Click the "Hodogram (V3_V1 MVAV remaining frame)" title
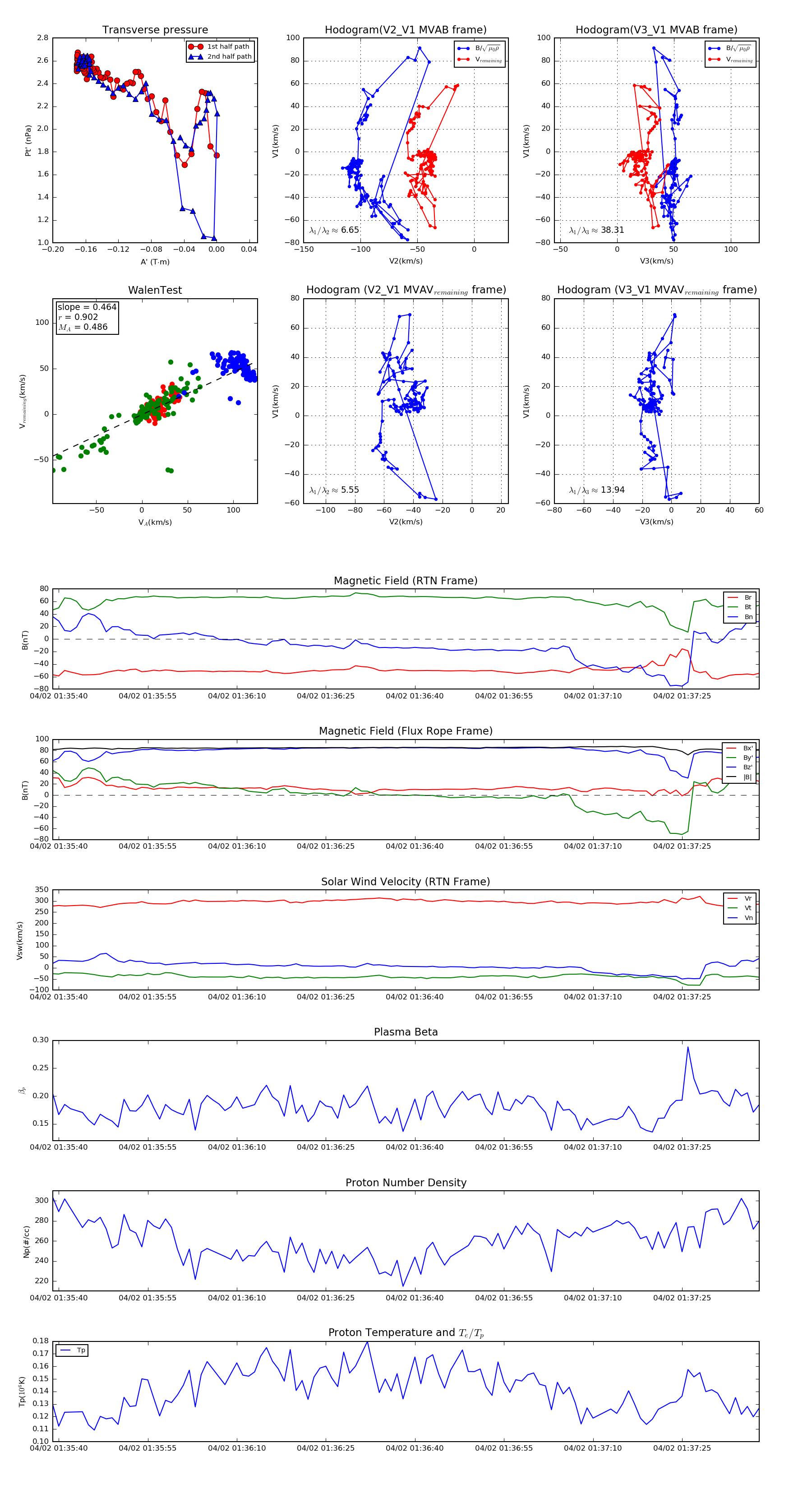This screenshot has height=1489, width=812. pyautogui.click(x=656, y=290)
